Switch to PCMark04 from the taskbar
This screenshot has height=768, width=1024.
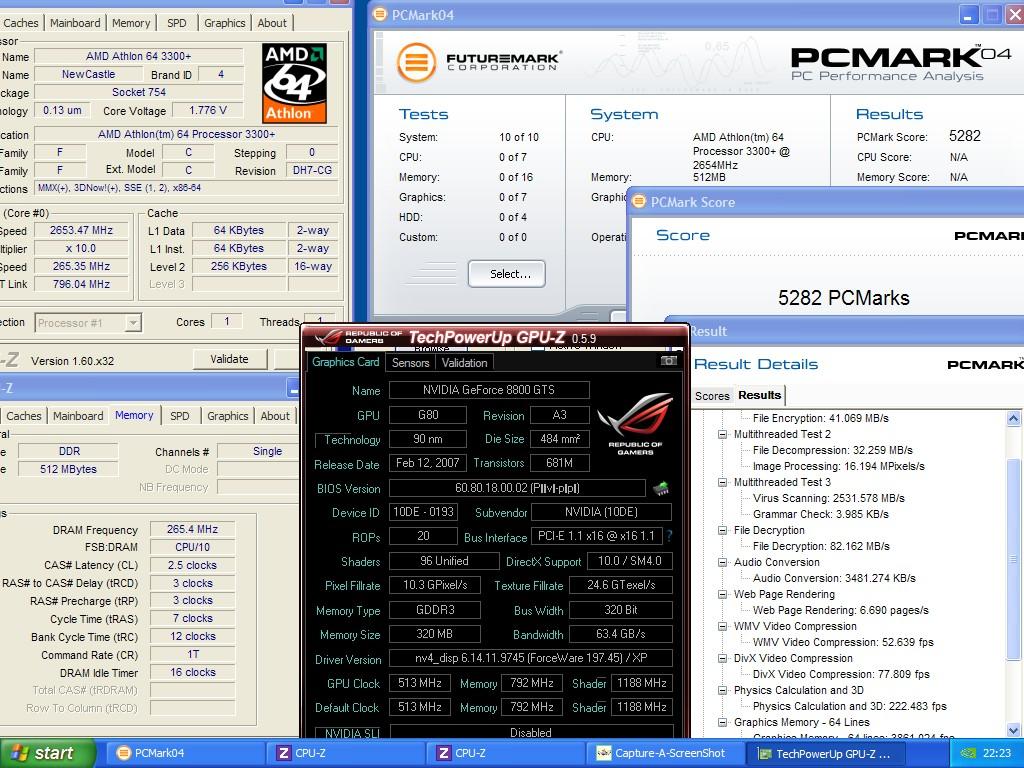click(184, 753)
